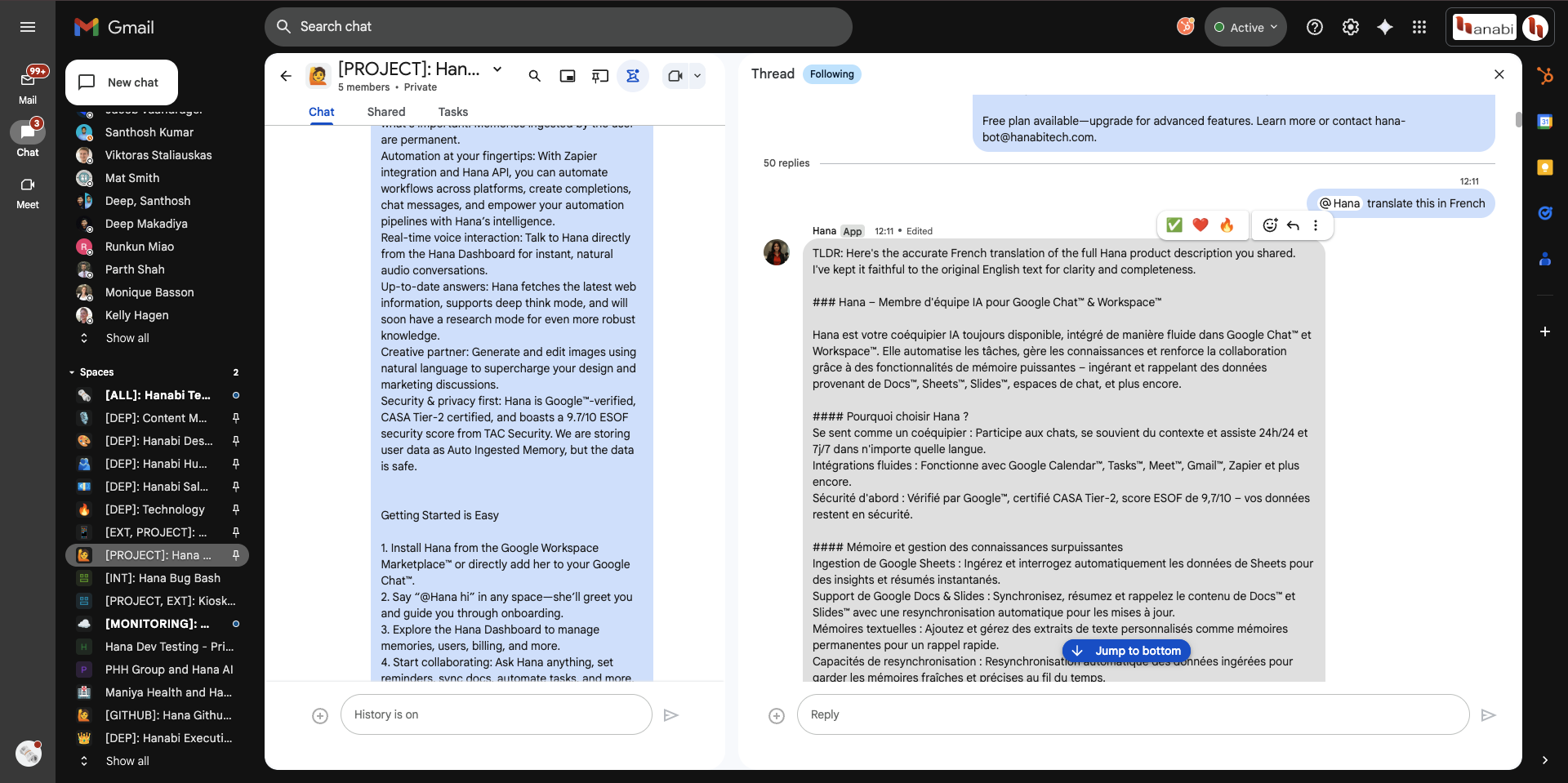Open PHH Group and Hana AI space
The width and height of the screenshot is (1568, 783).
[157, 670]
